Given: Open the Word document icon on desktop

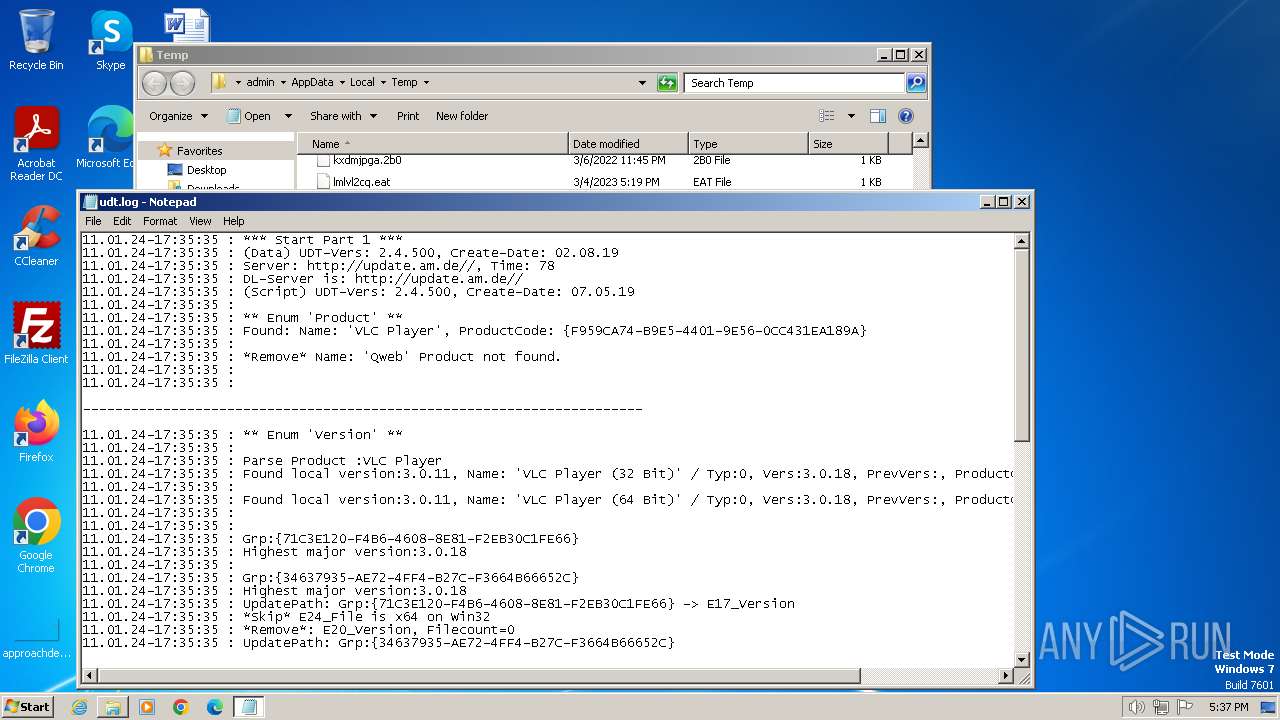Looking at the screenshot, I should pyautogui.click(x=186, y=24).
